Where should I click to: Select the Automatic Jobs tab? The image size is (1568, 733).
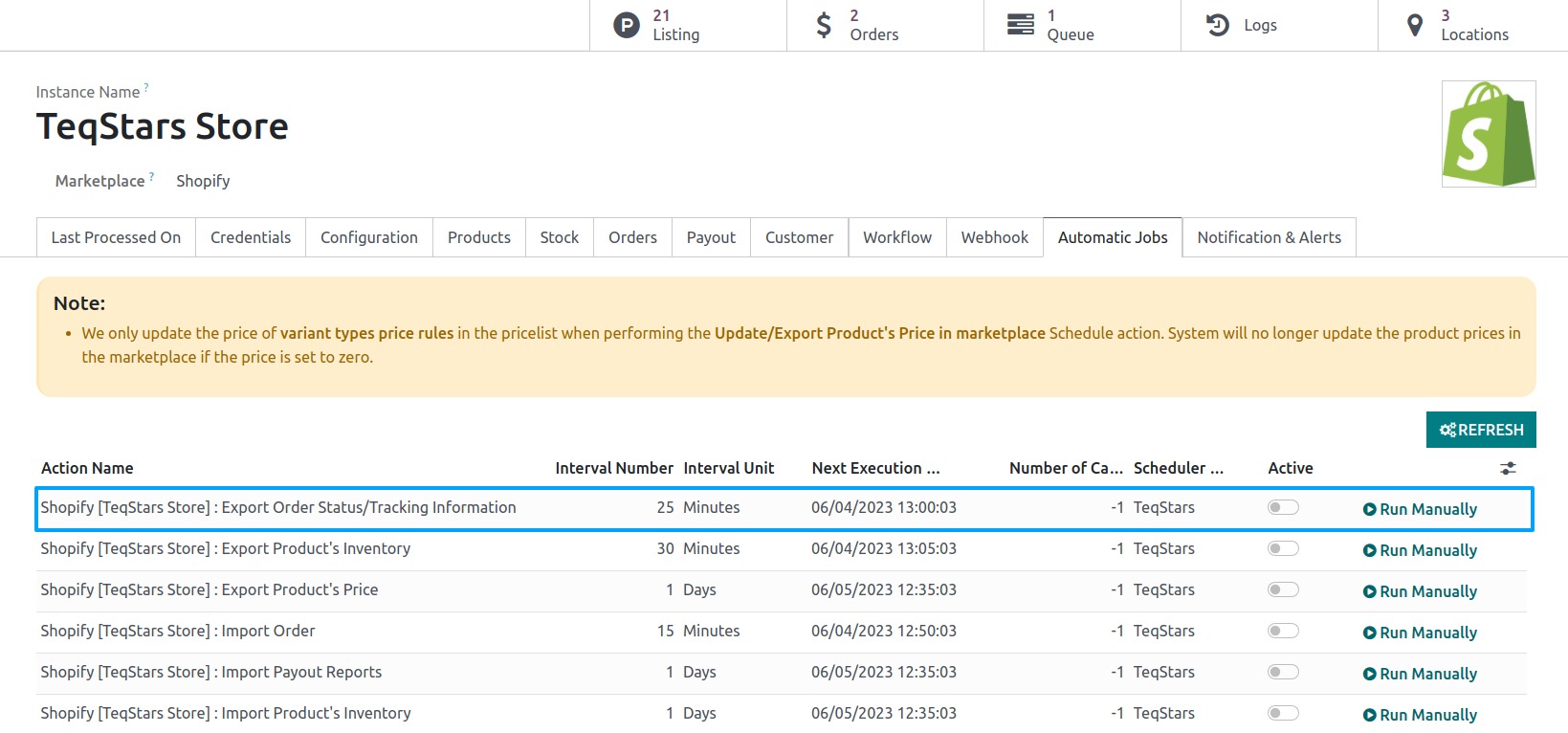click(x=1113, y=237)
